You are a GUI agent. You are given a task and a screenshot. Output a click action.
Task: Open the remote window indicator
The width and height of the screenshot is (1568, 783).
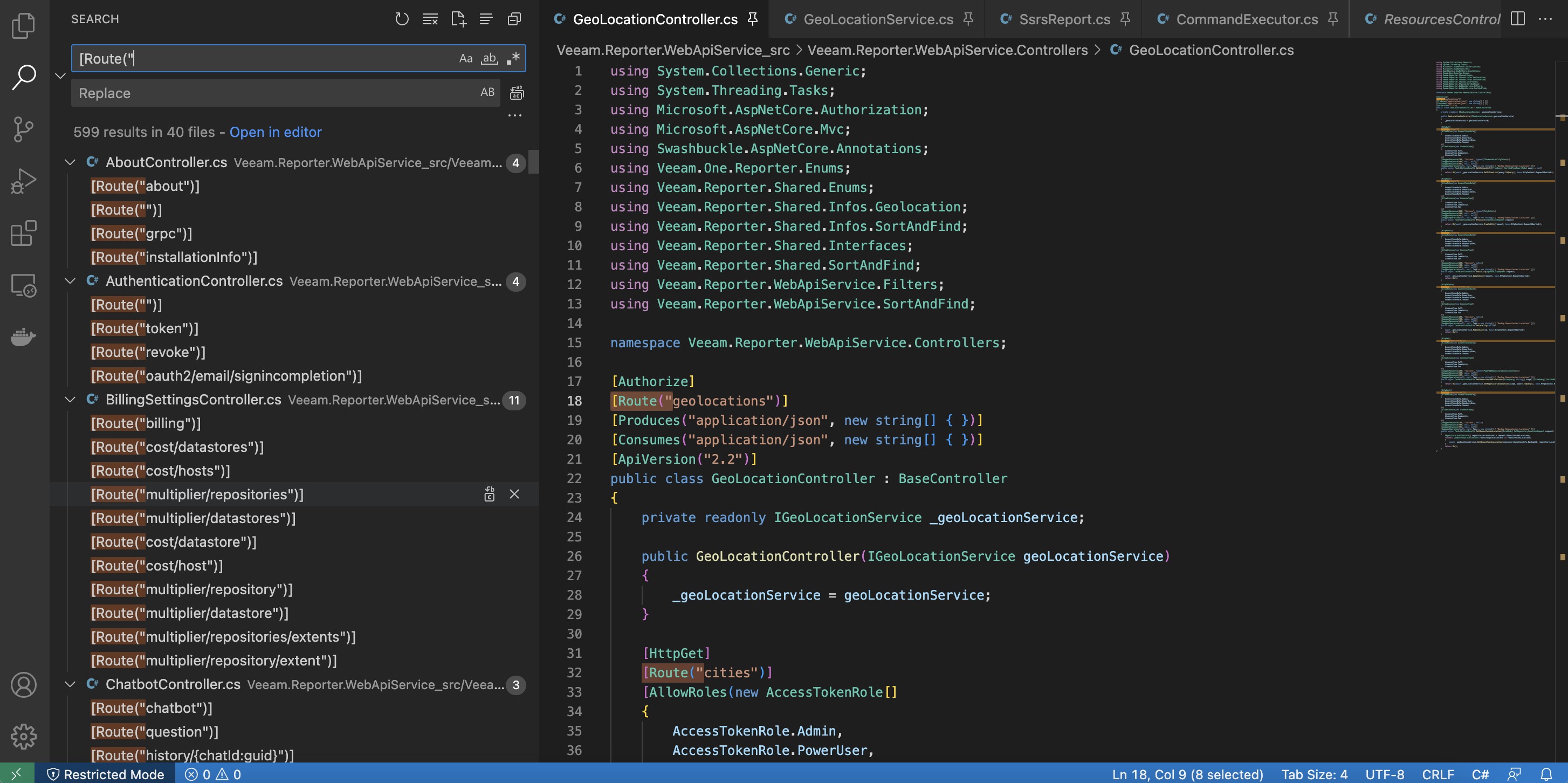point(17,774)
